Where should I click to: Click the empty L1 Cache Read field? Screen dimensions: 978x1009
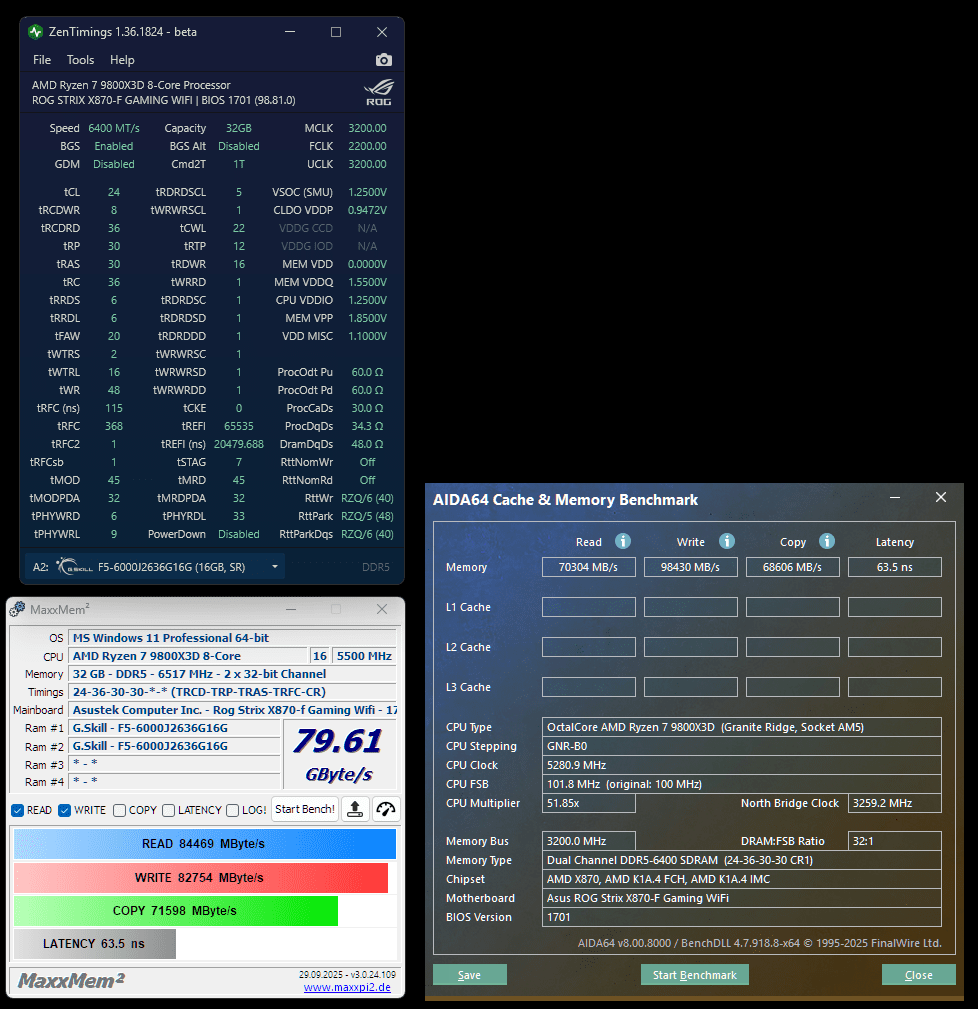(589, 607)
